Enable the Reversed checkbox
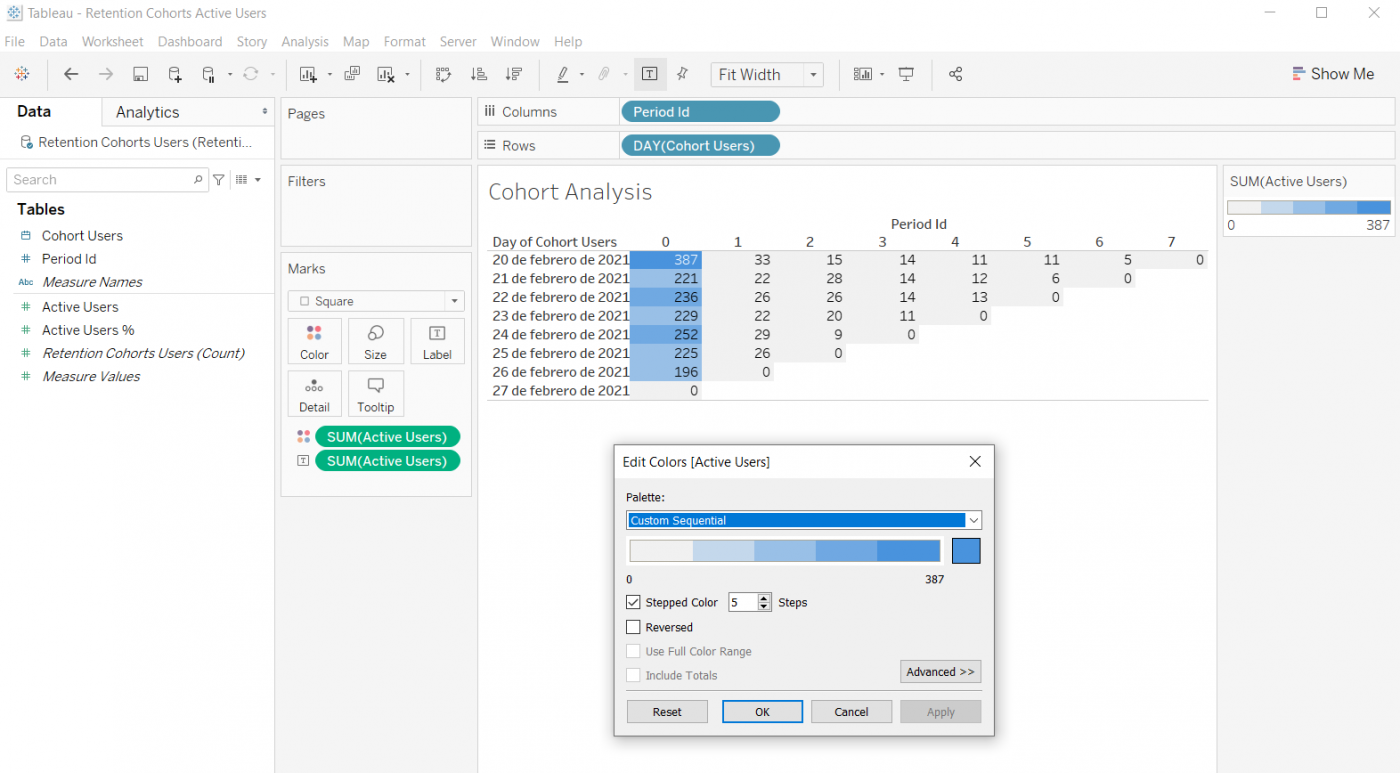Image resolution: width=1400 pixels, height=773 pixels. (633, 628)
